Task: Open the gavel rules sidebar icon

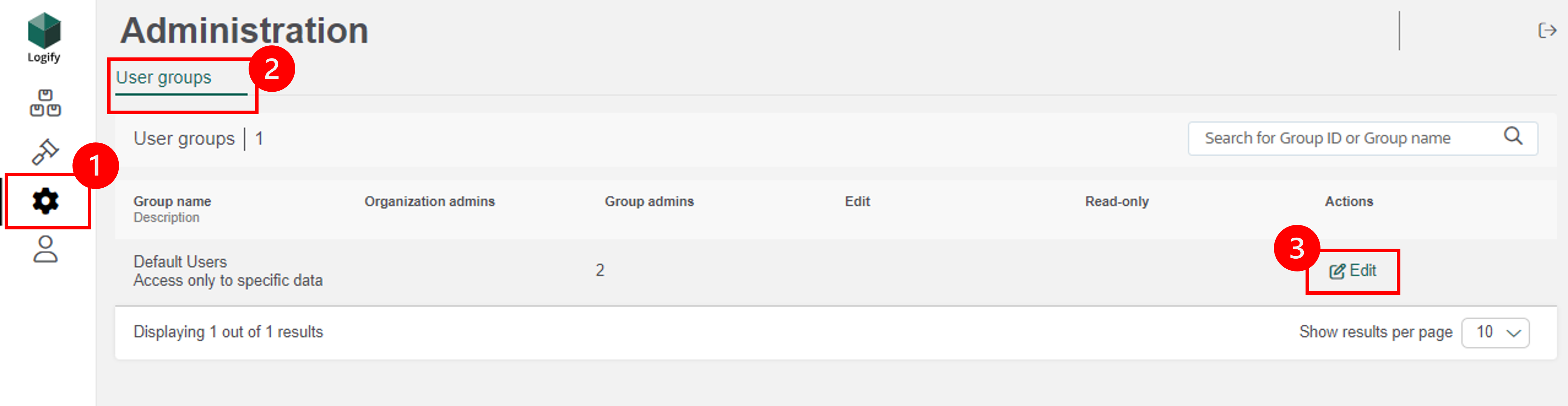Action: pos(45,152)
